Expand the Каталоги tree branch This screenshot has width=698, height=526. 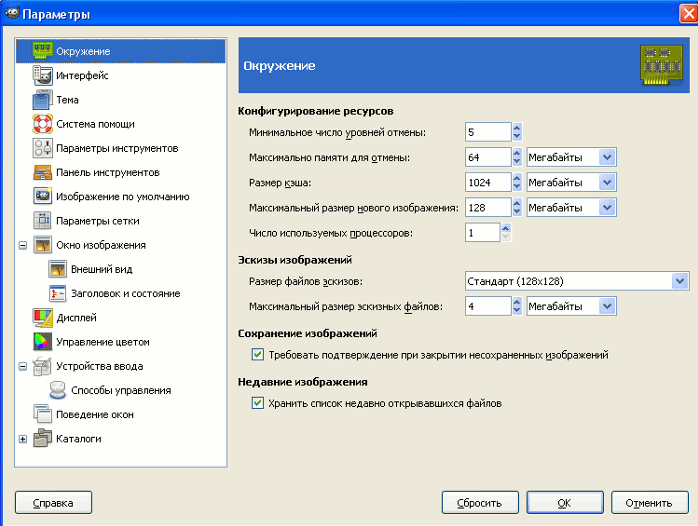coord(23,439)
